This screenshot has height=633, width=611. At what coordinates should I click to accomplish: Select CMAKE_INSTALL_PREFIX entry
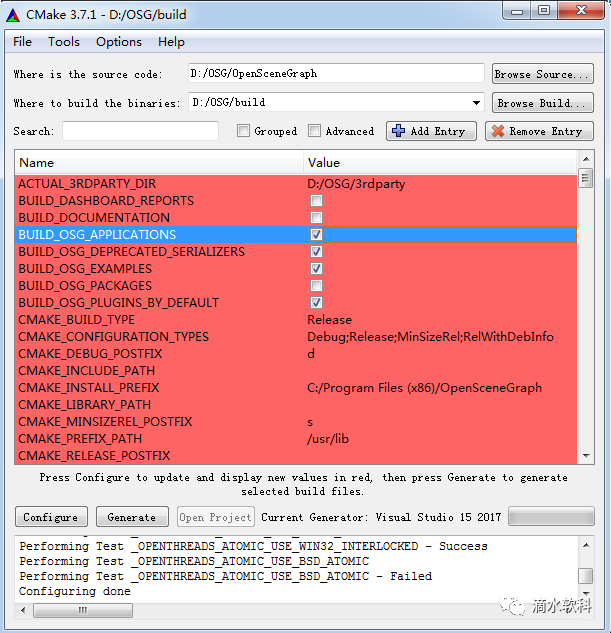tap(89, 388)
